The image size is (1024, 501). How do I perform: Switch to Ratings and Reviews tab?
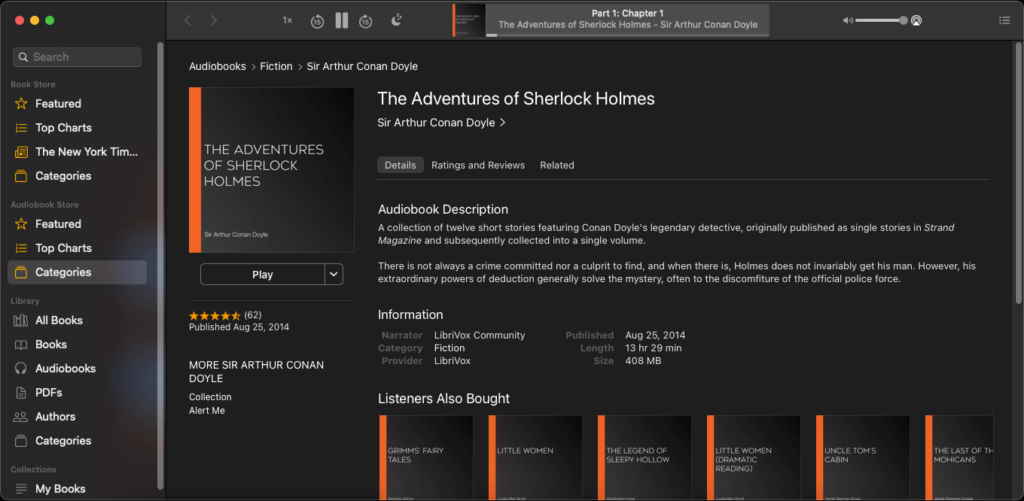477,165
